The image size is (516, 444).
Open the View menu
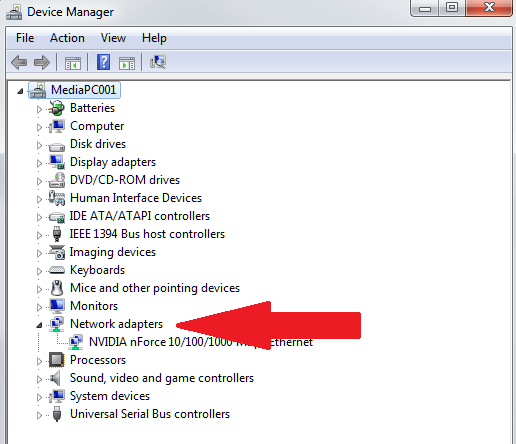113,38
